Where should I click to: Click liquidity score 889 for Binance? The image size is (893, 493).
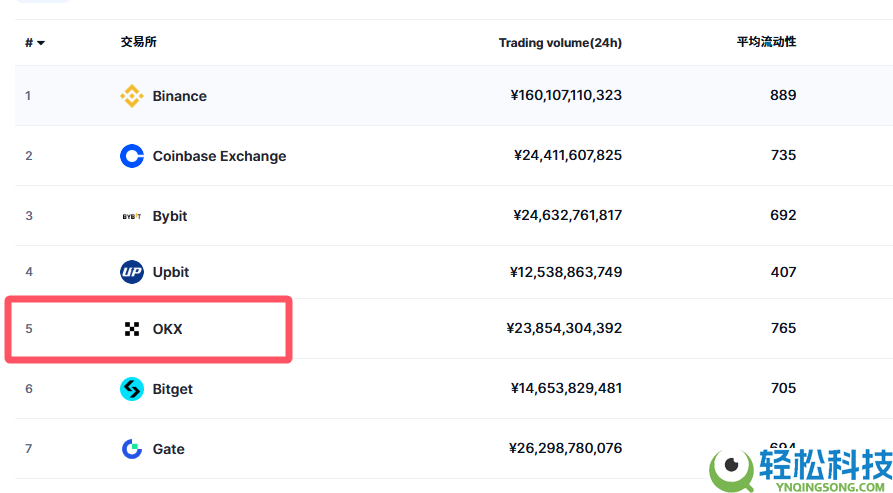(x=783, y=95)
